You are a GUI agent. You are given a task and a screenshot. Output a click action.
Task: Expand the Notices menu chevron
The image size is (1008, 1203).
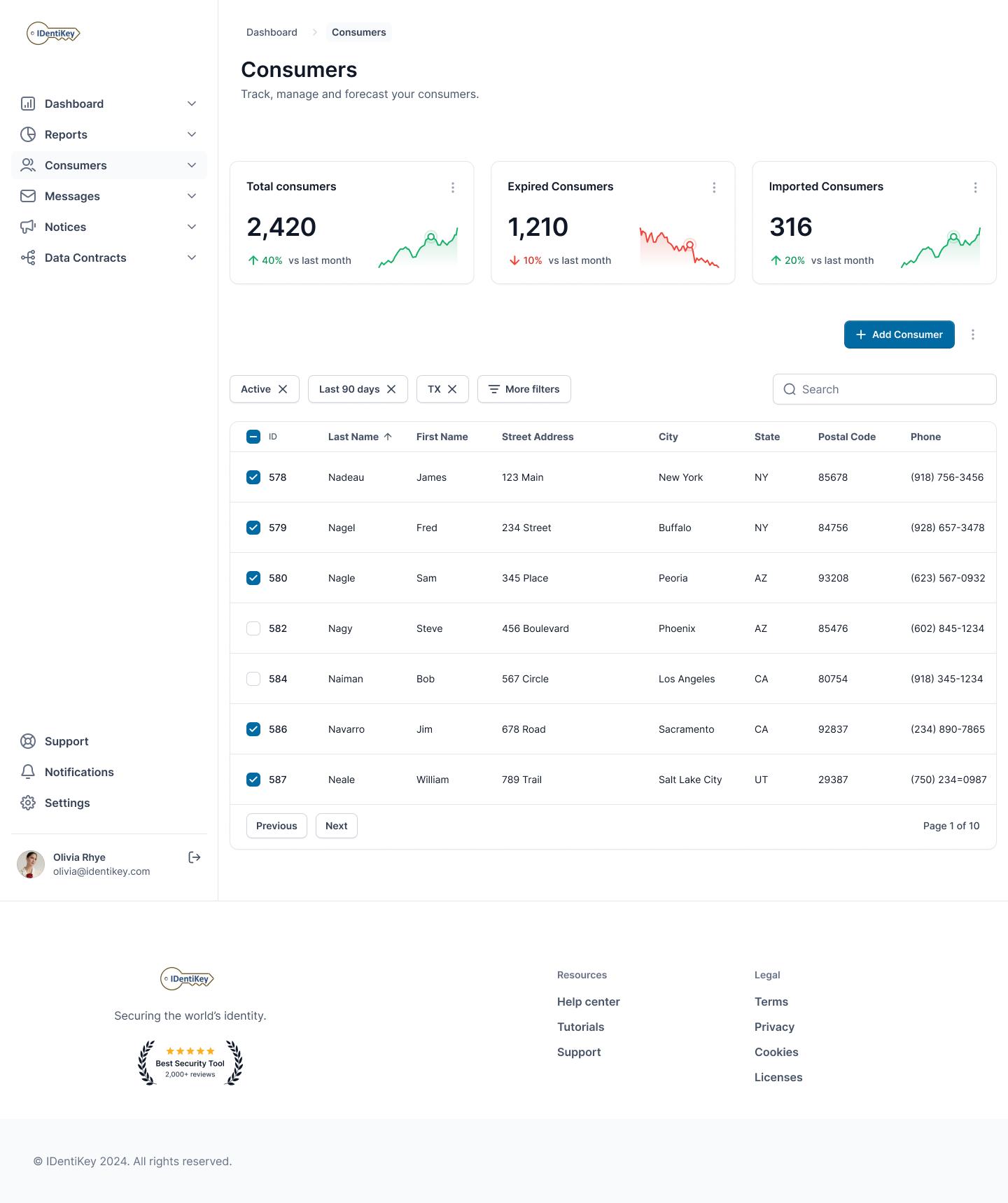pyautogui.click(x=192, y=227)
